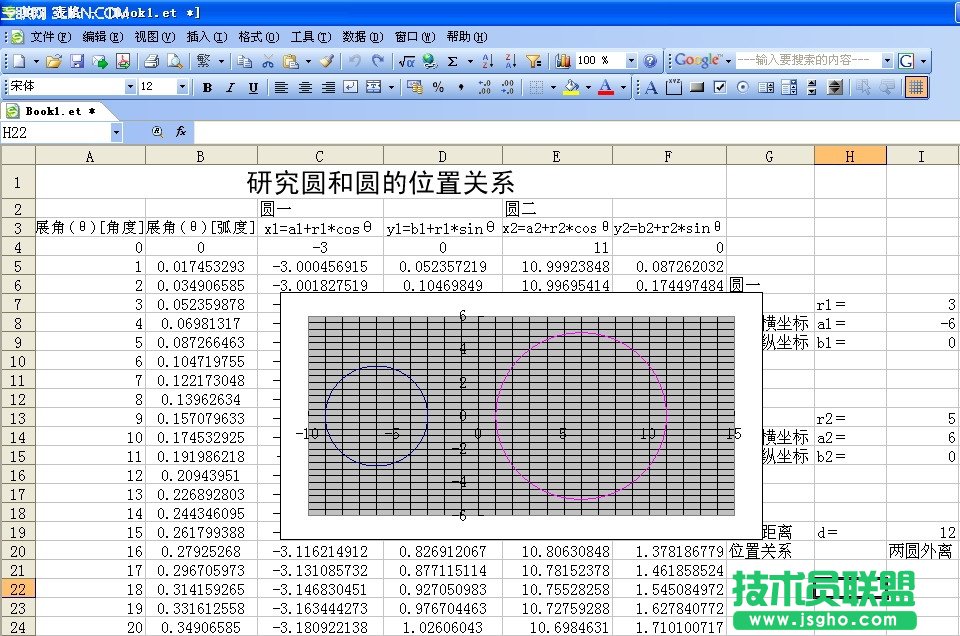Start a Google search from the toolbar

pos(907,60)
